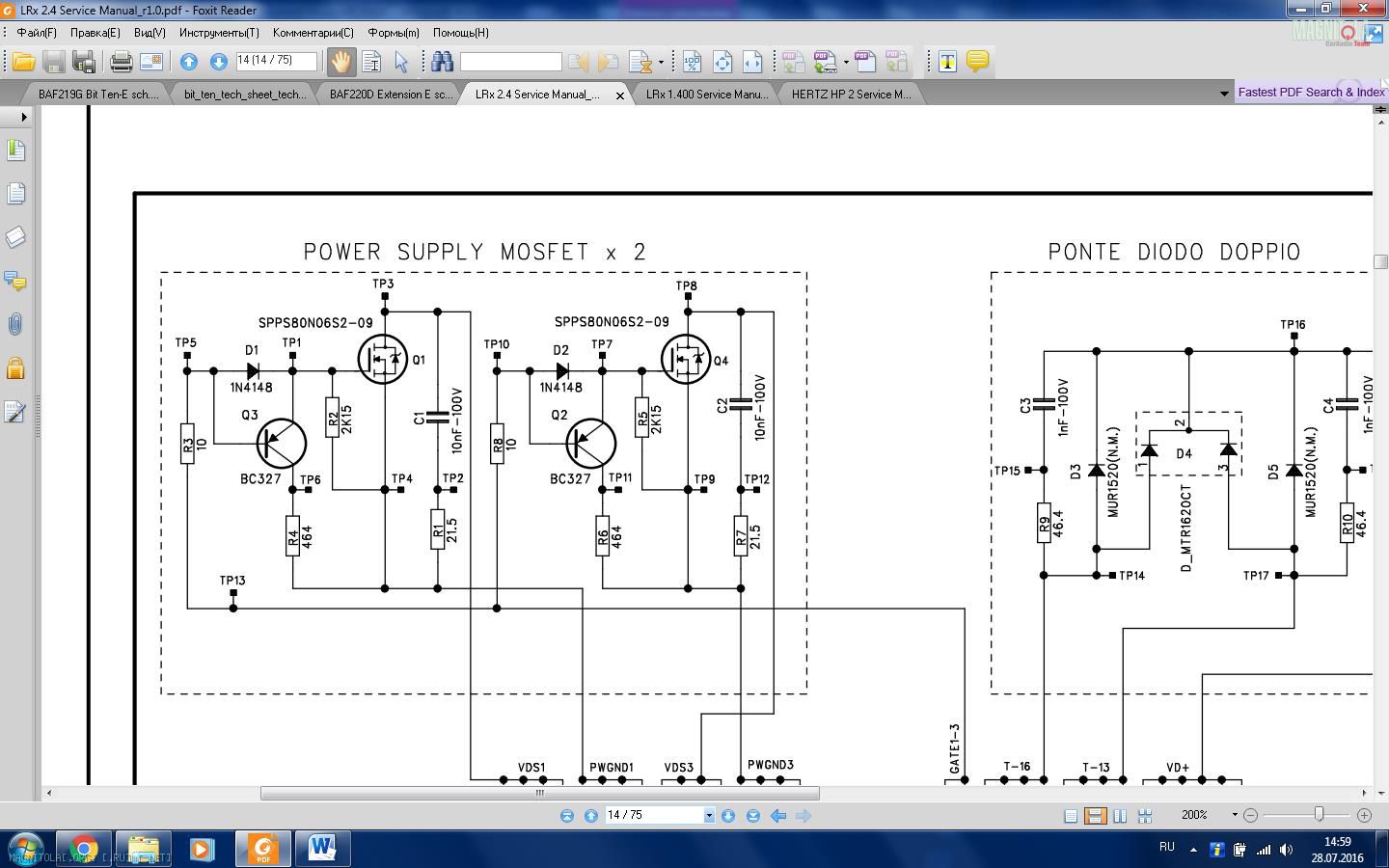Click the binoculars search icon
This screenshot has width=1389, height=868.
point(443,62)
